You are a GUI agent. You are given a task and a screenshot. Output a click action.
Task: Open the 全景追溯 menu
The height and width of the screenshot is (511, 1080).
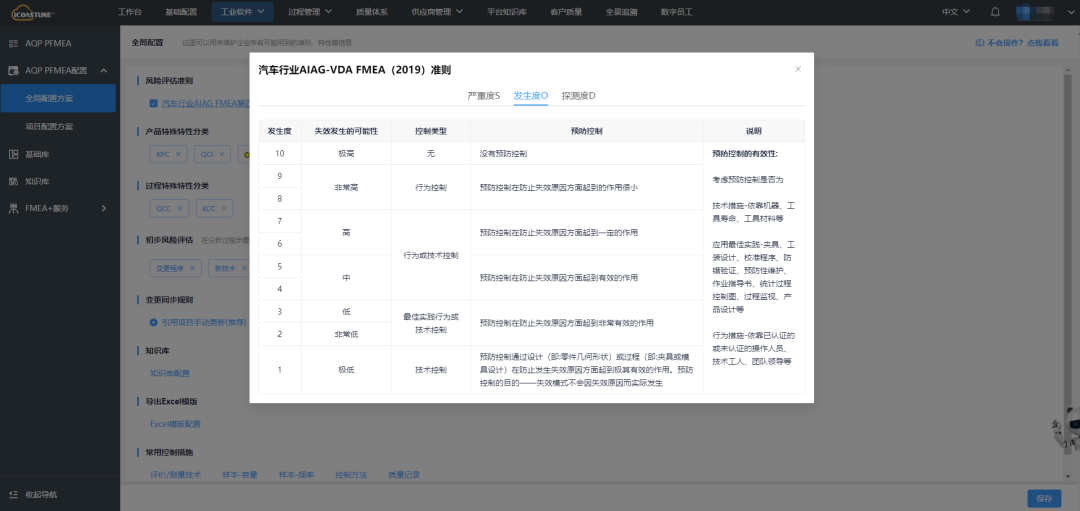[x=621, y=12]
